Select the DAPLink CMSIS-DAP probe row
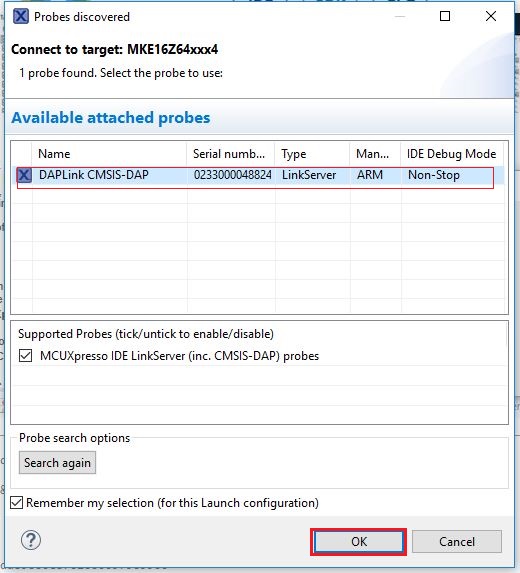Screen dimensions: 520x573 258,175
